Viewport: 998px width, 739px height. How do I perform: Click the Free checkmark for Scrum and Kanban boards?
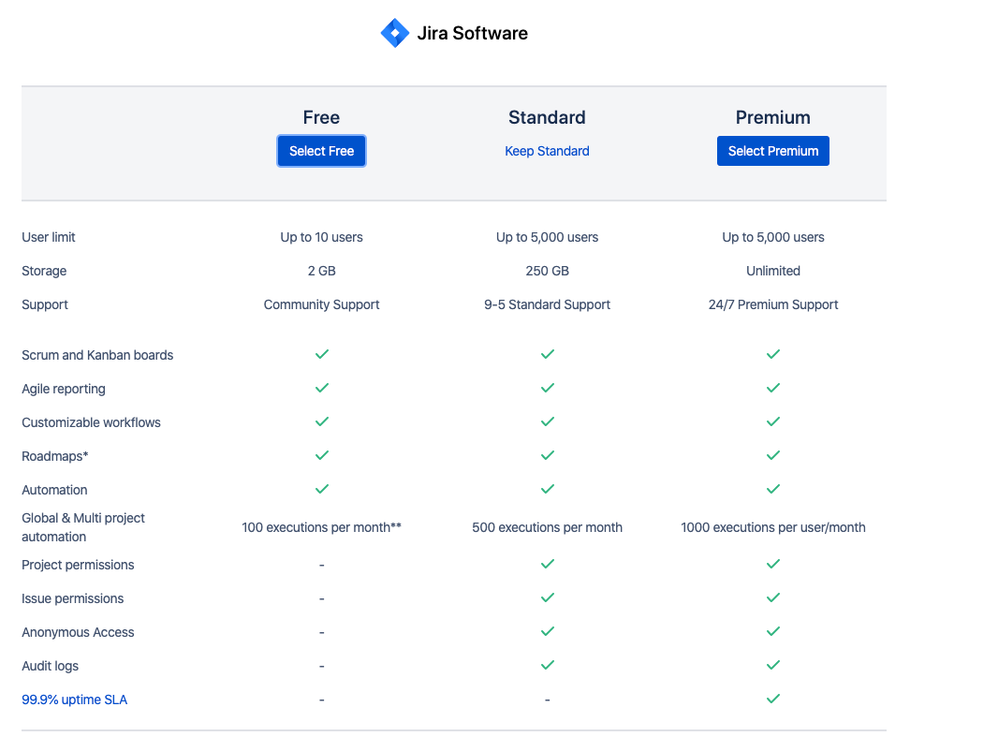click(x=322, y=354)
